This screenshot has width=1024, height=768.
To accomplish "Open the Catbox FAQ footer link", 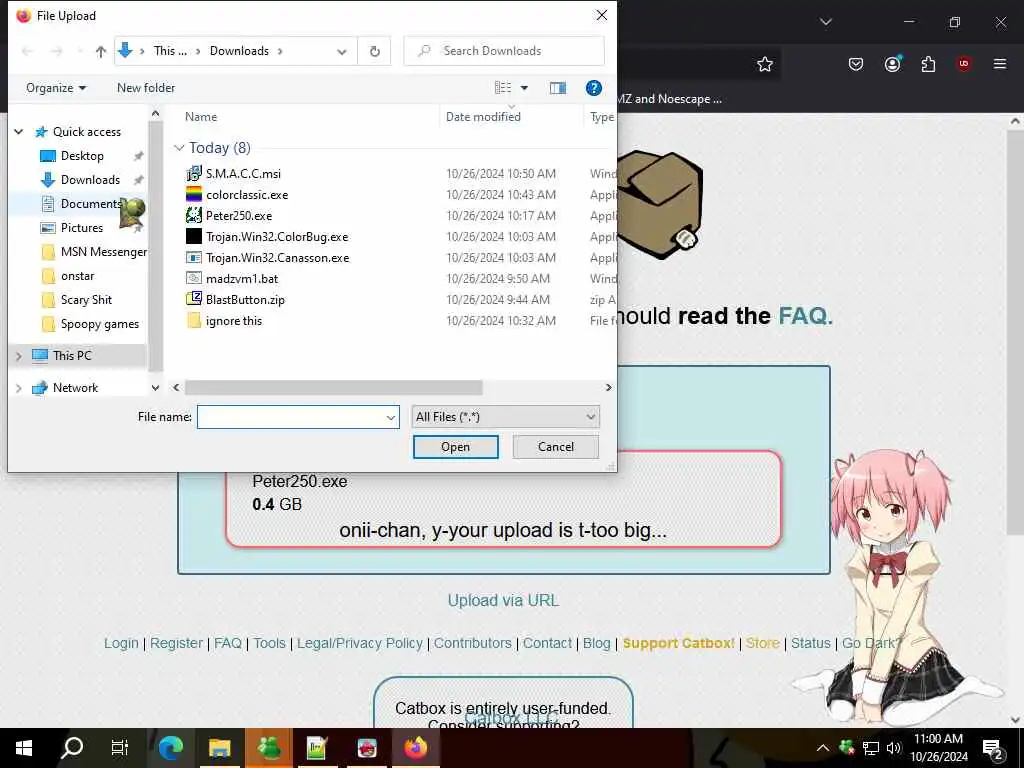I will [228, 643].
